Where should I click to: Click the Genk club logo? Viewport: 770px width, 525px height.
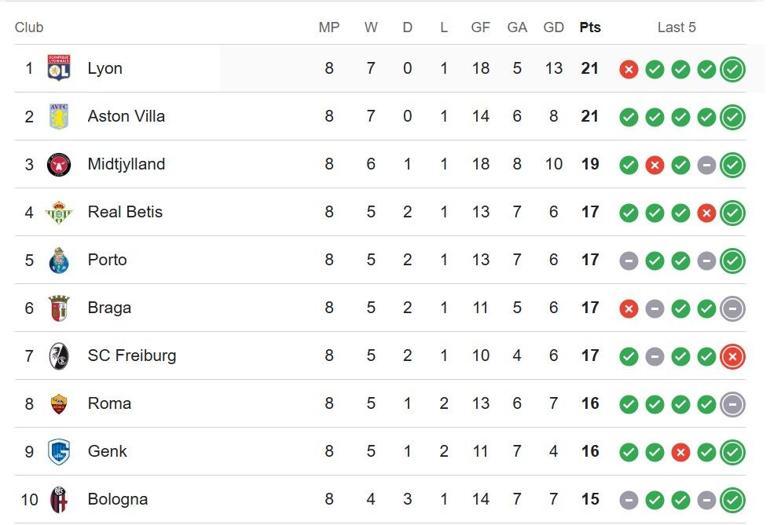click(59, 452)
